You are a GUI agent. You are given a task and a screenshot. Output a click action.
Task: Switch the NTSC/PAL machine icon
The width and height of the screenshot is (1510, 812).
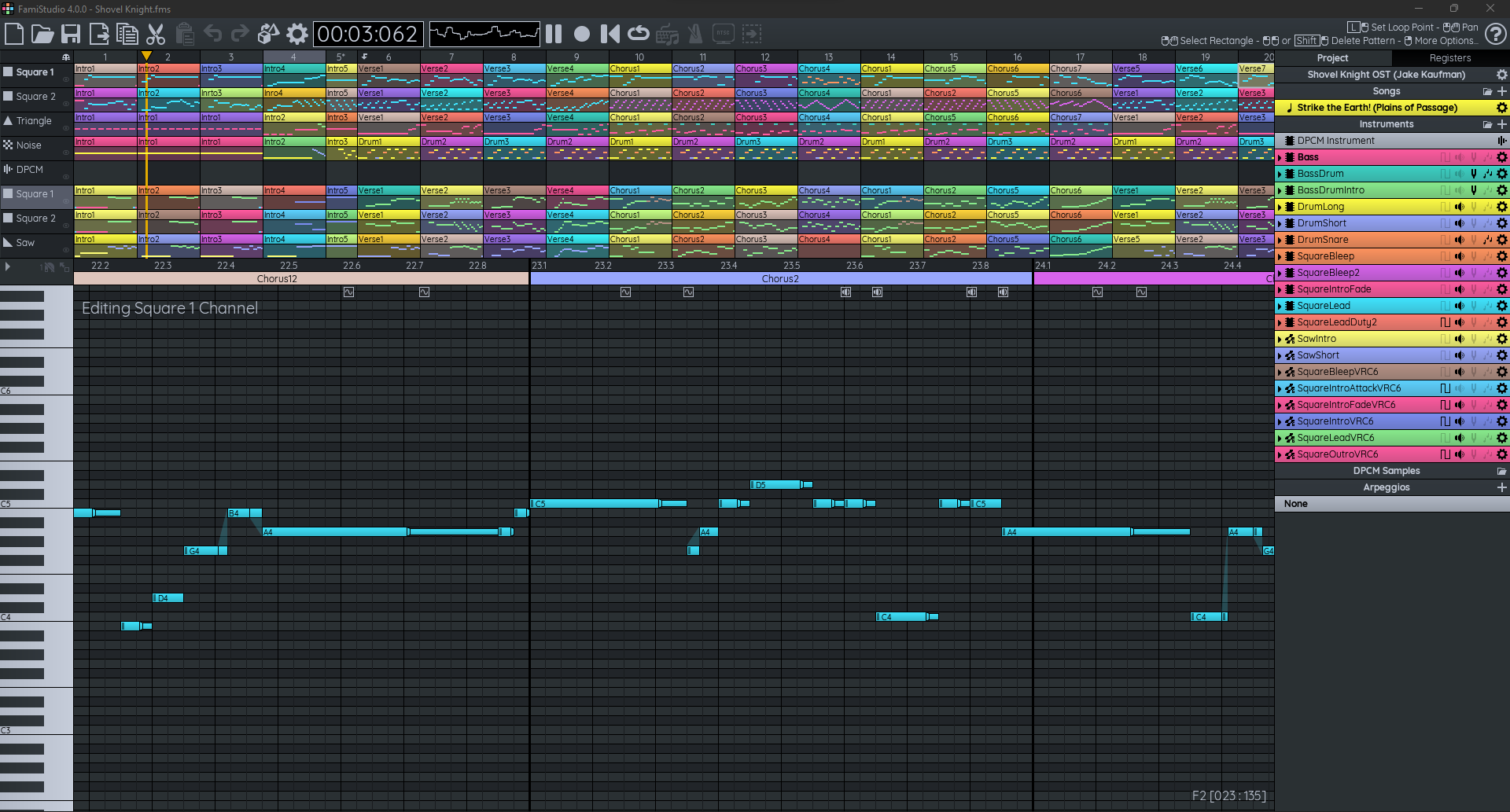coord(724,34)
